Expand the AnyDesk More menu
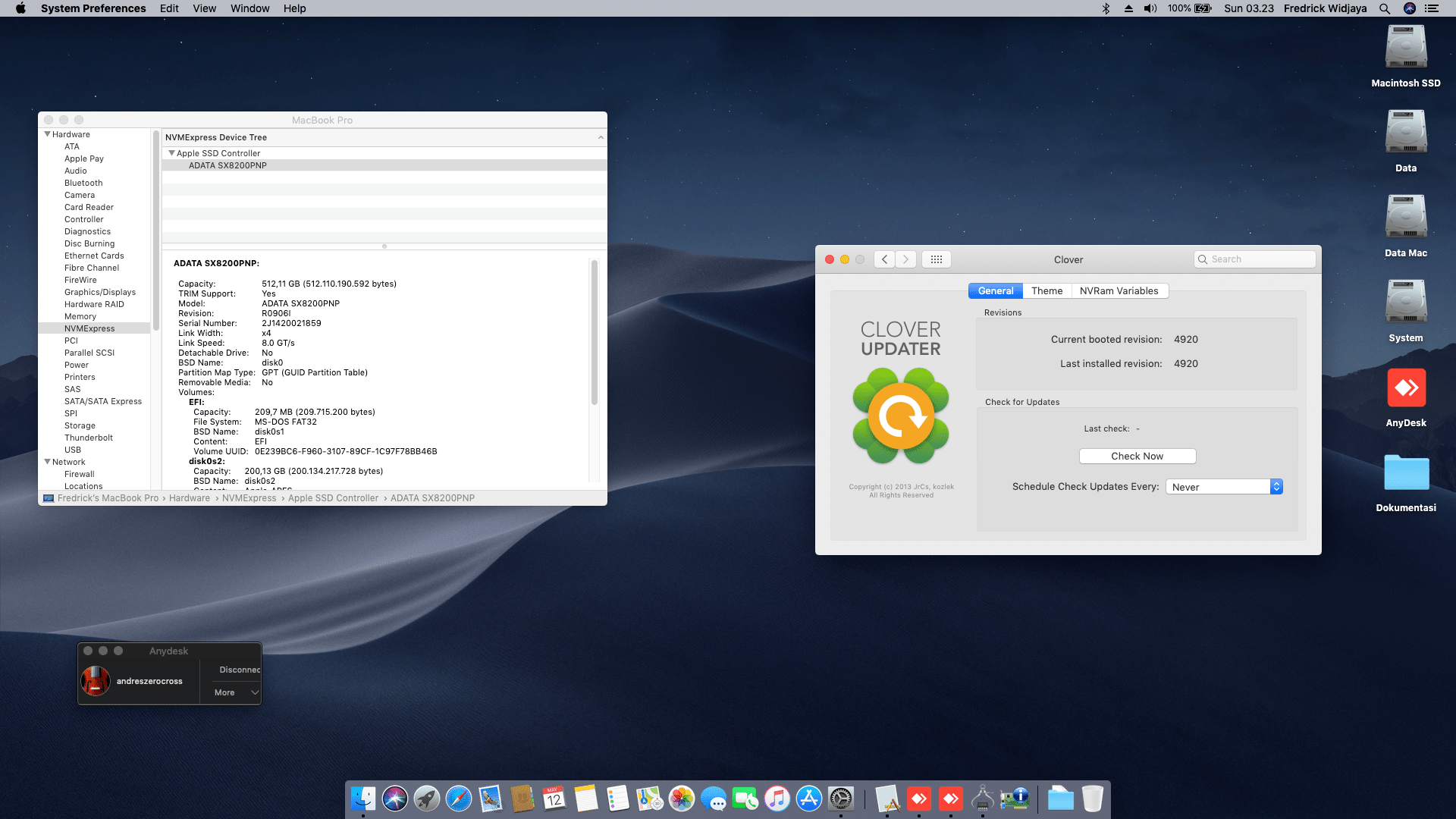Screen dimensions: 1456x819 coord(237,692)
